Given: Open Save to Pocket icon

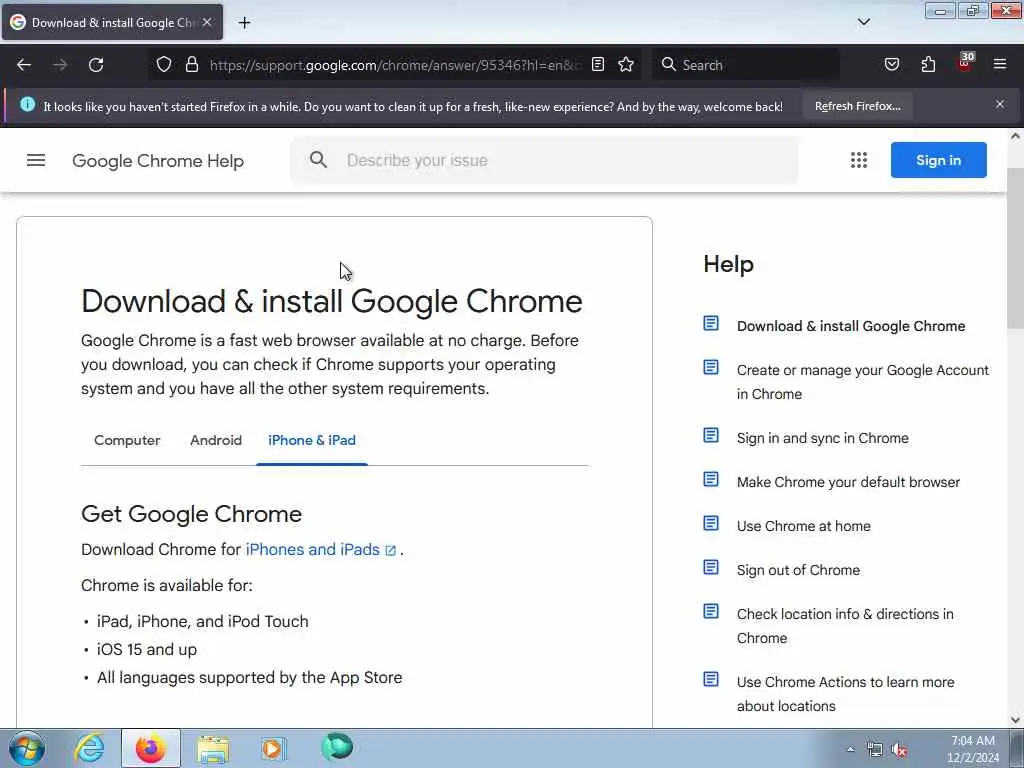Looking at the screenshot, I should pyautogui.click(x=891, y=65).
